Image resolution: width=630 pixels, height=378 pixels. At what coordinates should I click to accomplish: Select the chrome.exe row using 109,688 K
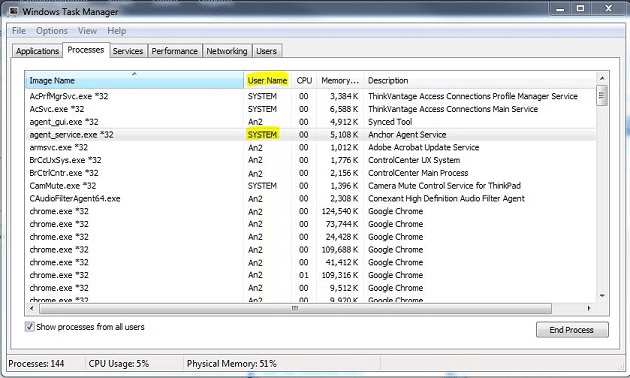pos(310,249)
